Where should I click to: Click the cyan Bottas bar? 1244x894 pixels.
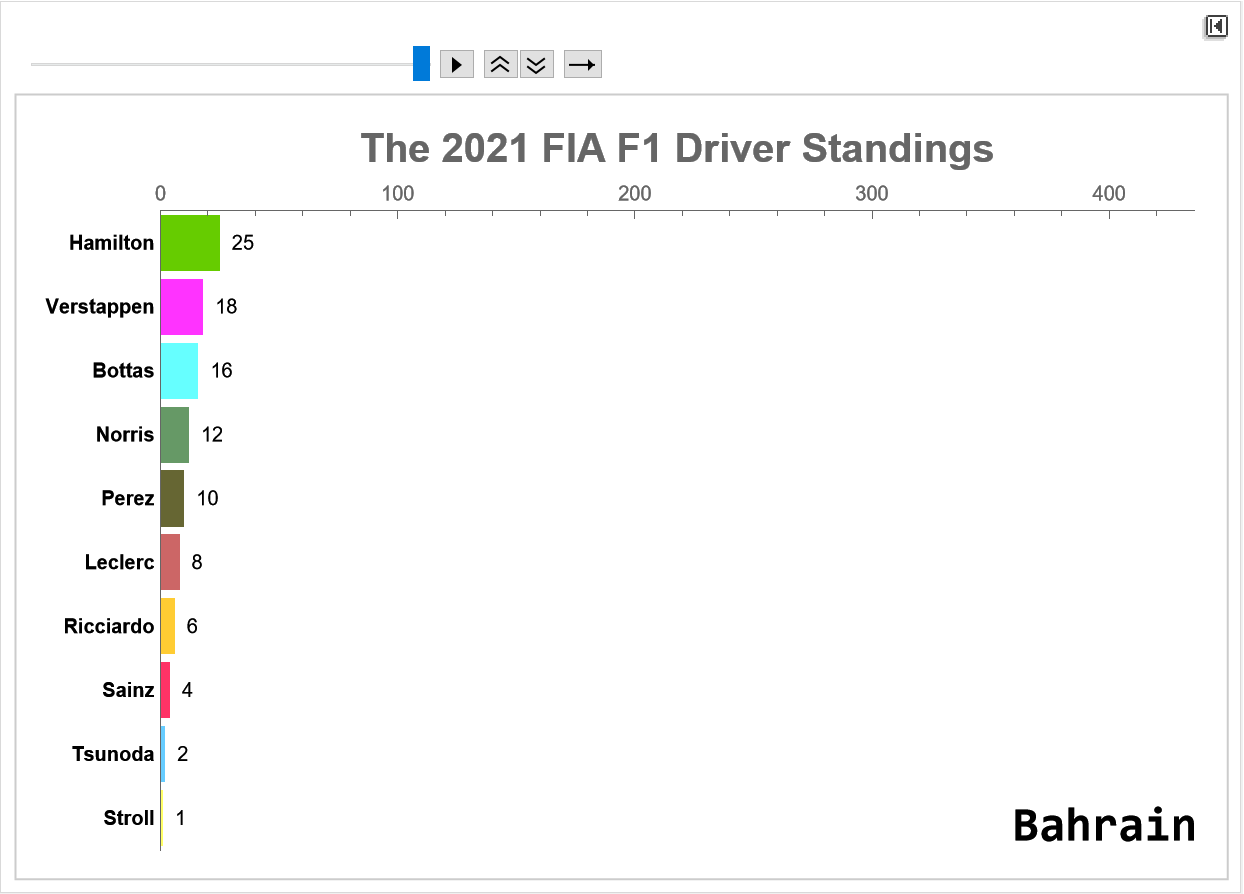pyautogui.click(x=179, y=371)
